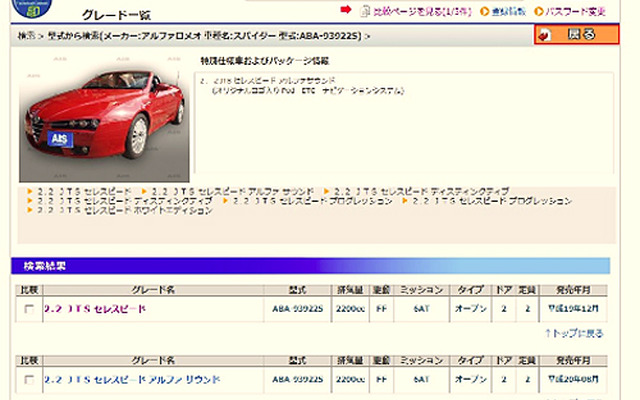This screenshot has height=400, width=640.
Task: Click the orange triangle before ホワイトエディション anchor
Action: 29,210
